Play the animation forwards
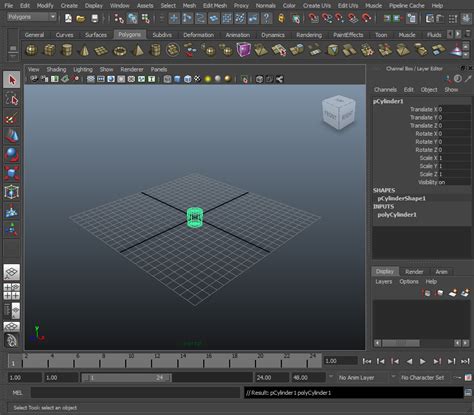Viewport: 474px width, 415px height. (423, 361)
